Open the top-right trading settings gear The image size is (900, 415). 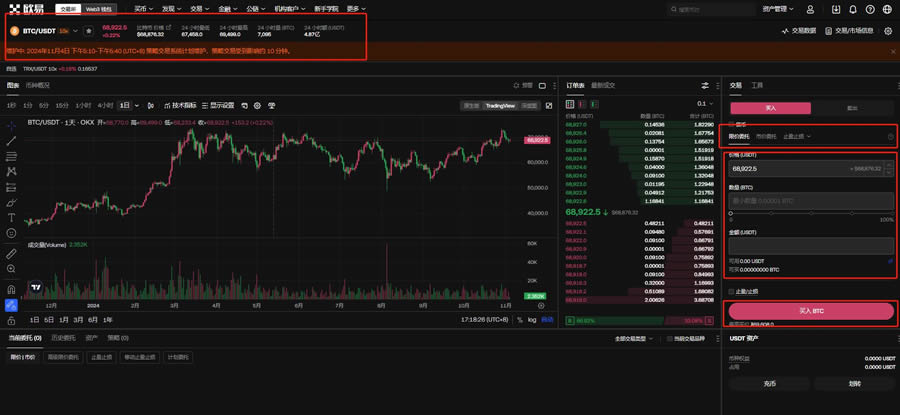(888, 31)
